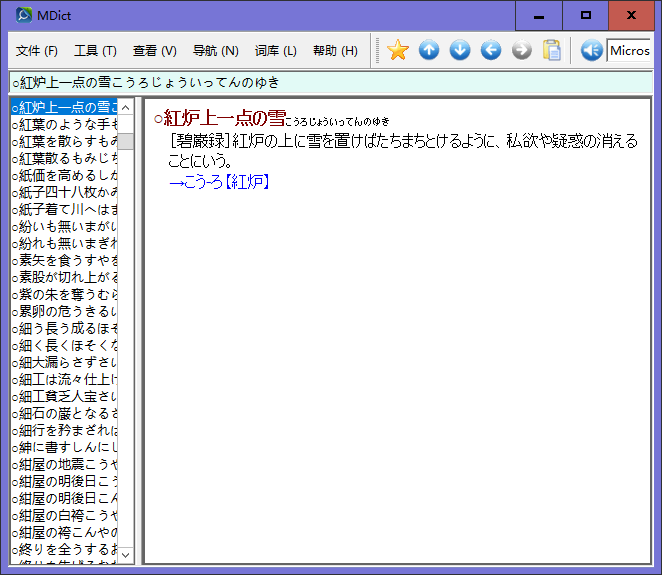Select the 紅葉のような手 list entry
Viewport: 662px width, 575px height.
[x=64, y=124]
